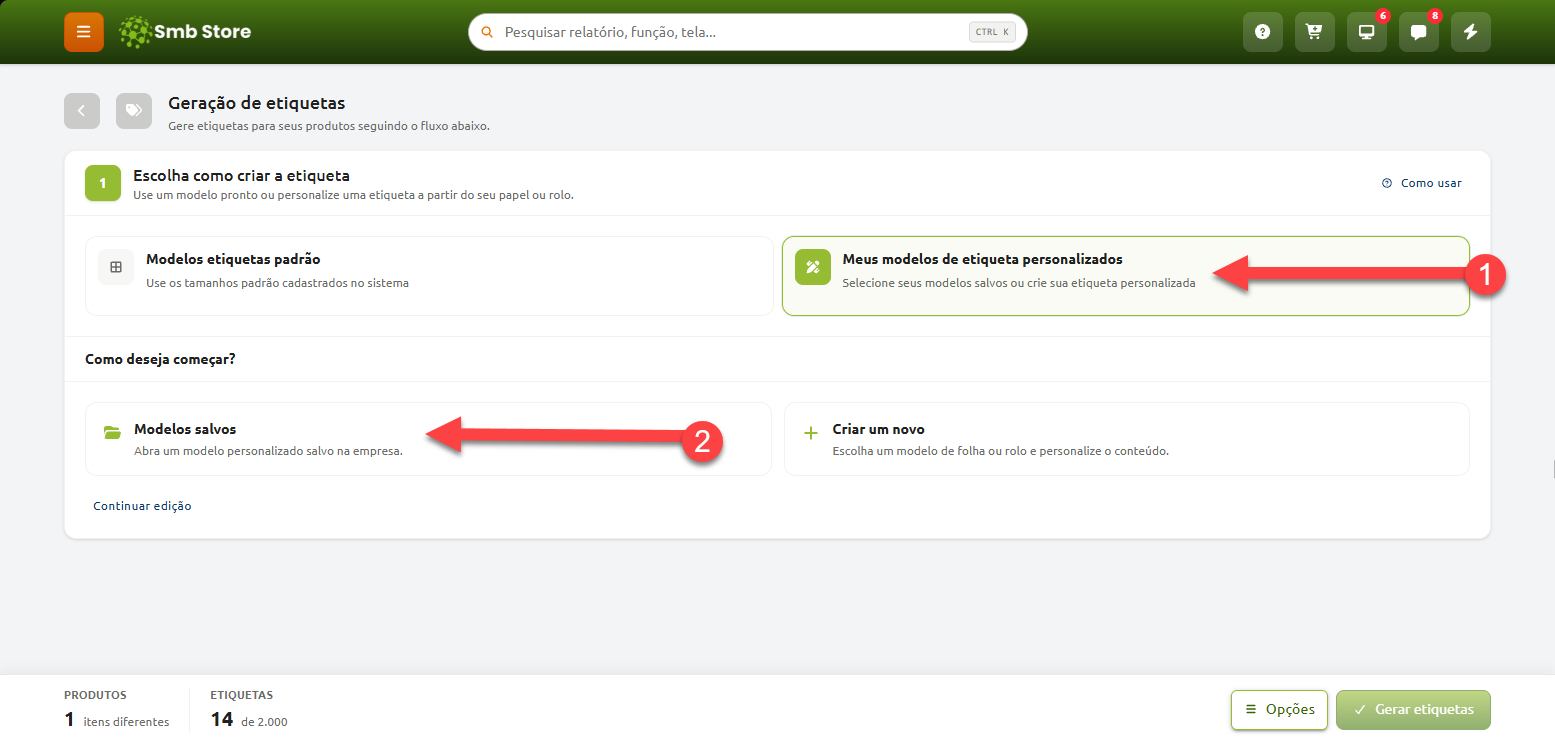1555x745 pixels.
Task: Click the Como deseja começar? text
Action: tap(160, 358)
